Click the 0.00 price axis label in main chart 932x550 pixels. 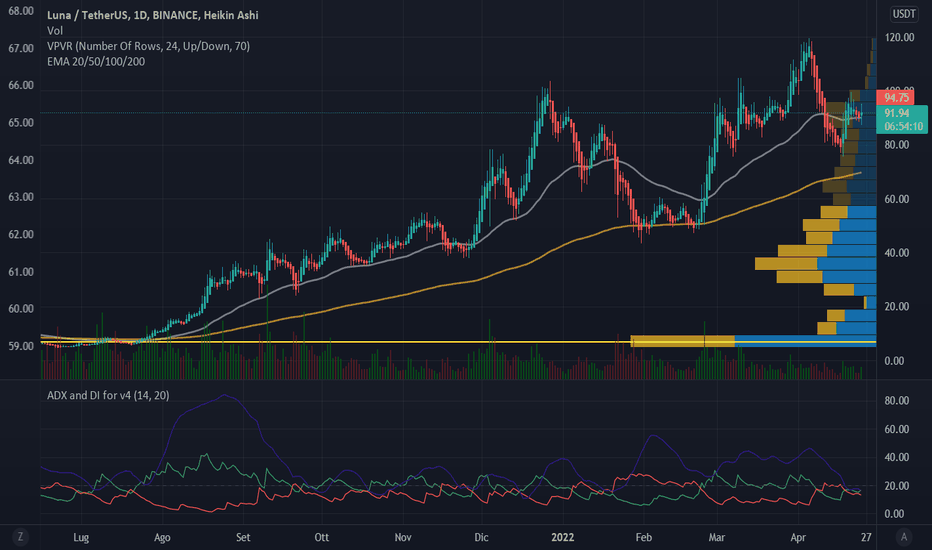894,360
